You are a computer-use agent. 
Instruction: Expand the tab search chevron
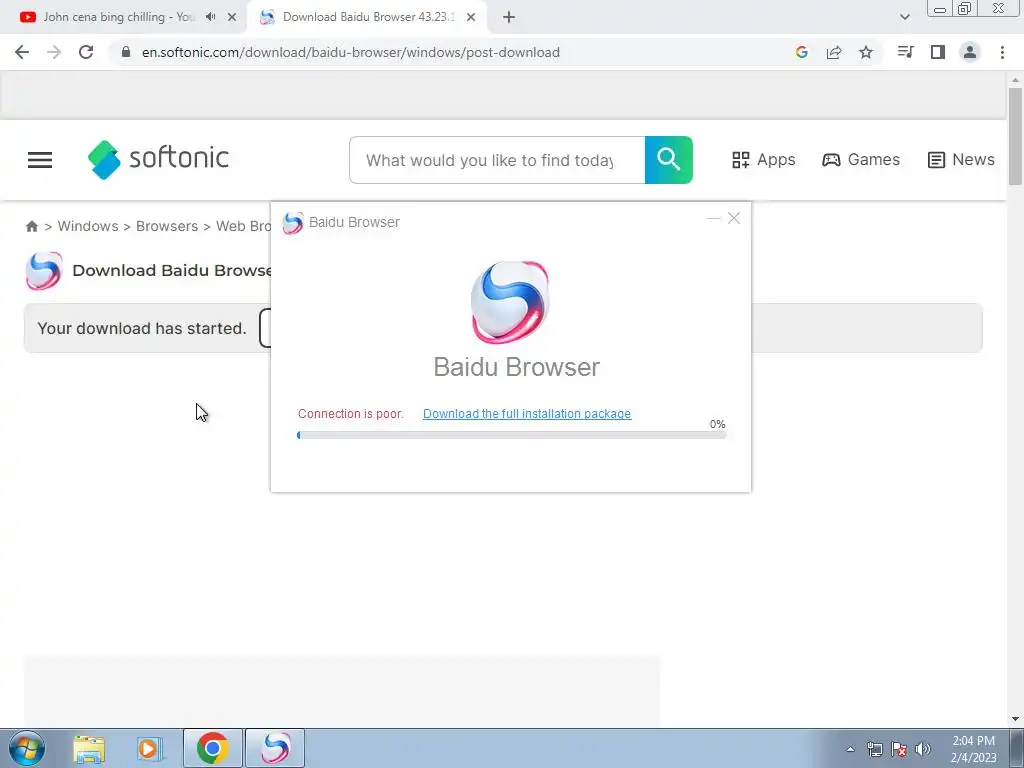pyautogui.click(x=904, y=17)
